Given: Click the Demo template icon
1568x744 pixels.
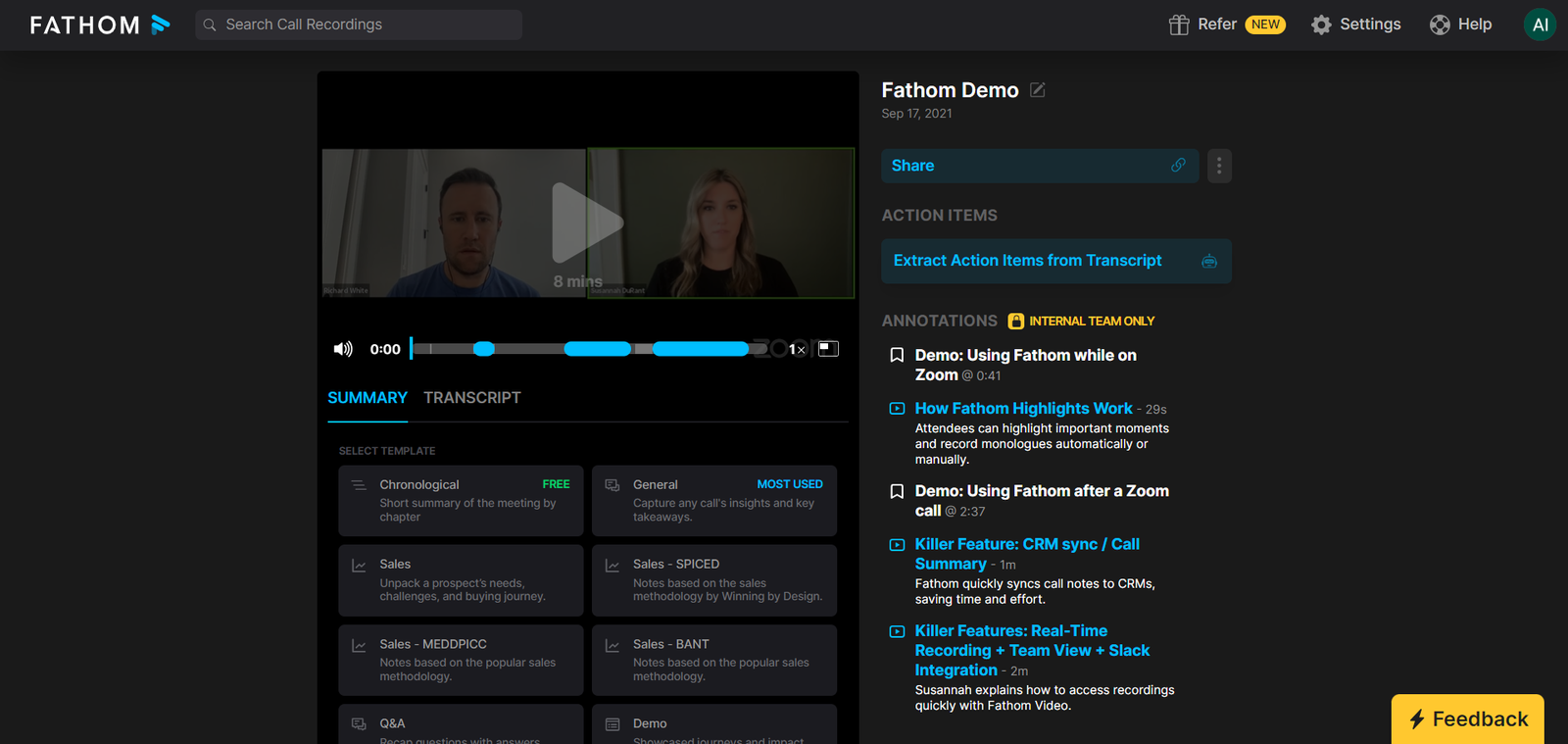Looking at the screenshot, I should click(x=612, y=724).
